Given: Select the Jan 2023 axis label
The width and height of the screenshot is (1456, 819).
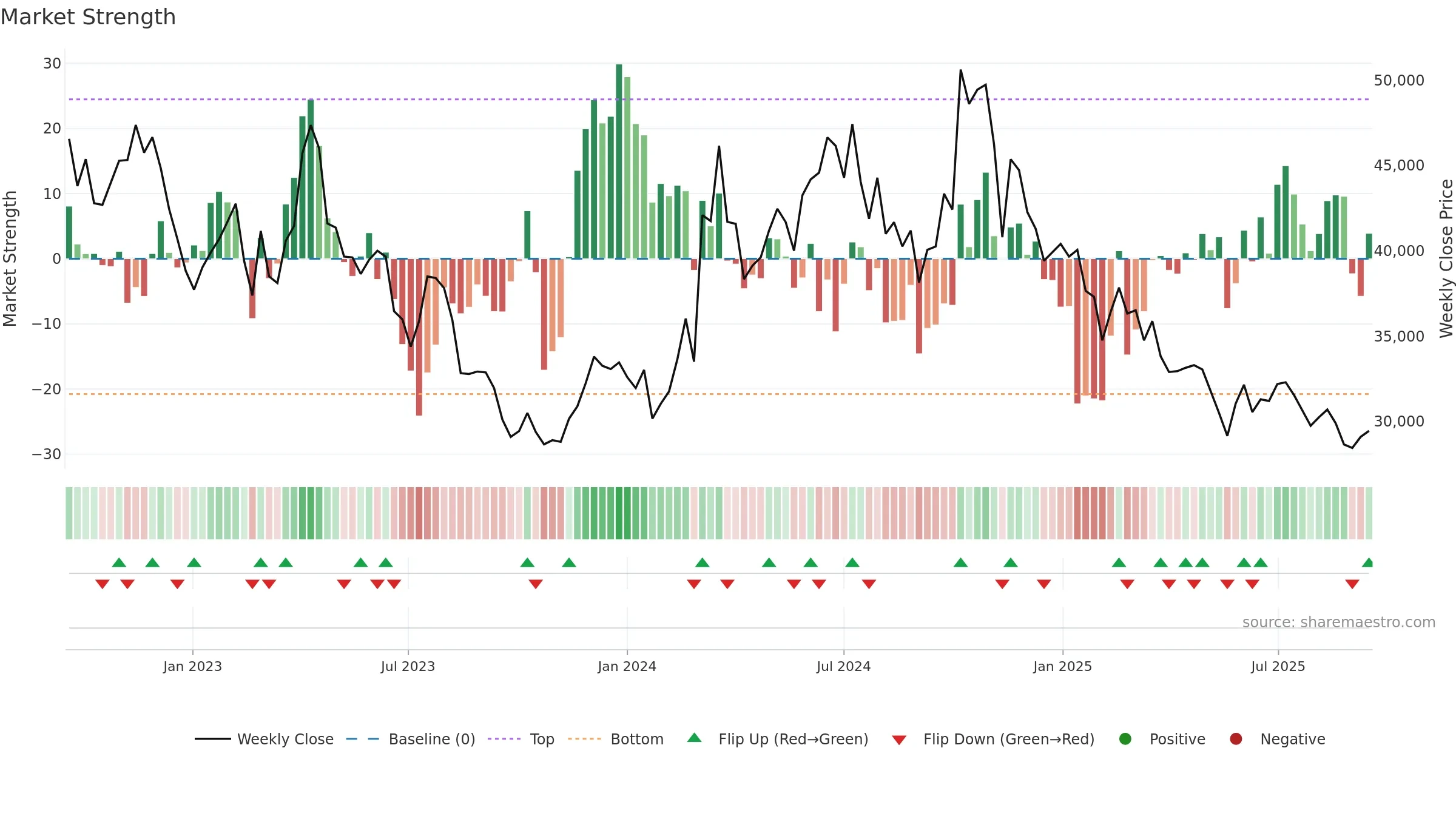Looking at the screenshot, I should point(192,666).
